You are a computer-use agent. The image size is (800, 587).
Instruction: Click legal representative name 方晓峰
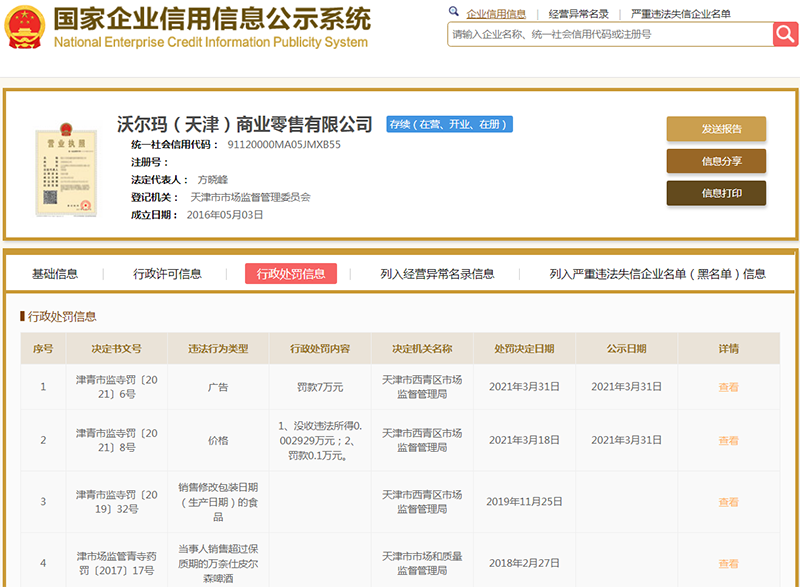point(213,180)
